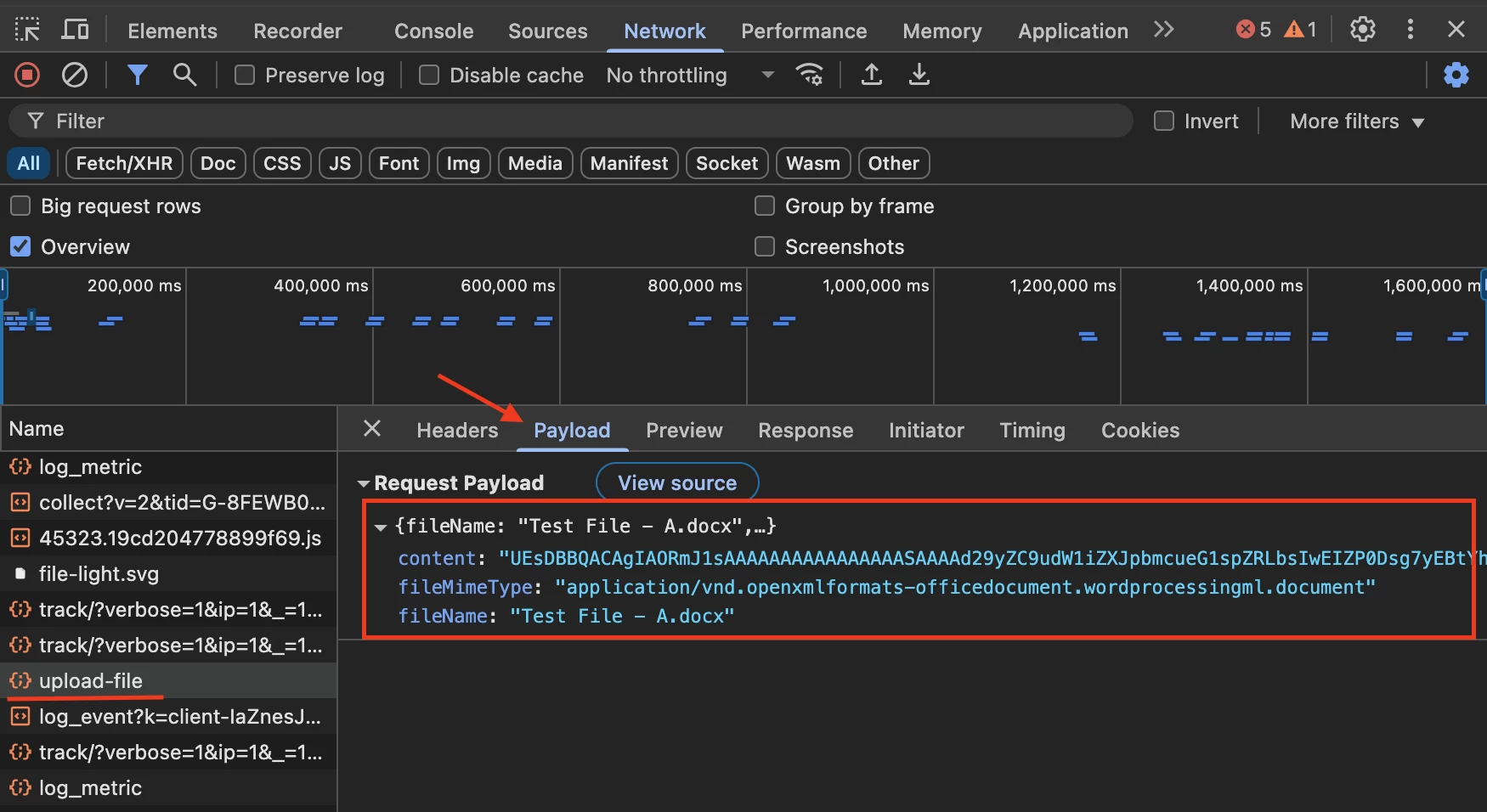
Task: Open network conditions wifi icon
Action: click(x=810, y=76)
